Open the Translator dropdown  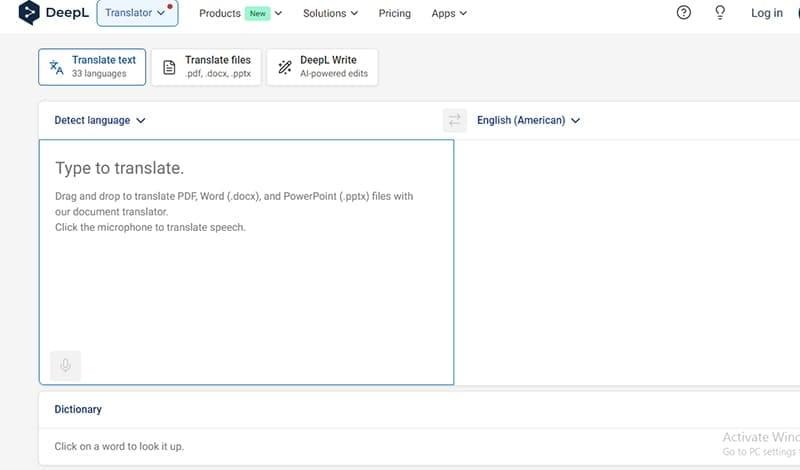coord(137,13)
